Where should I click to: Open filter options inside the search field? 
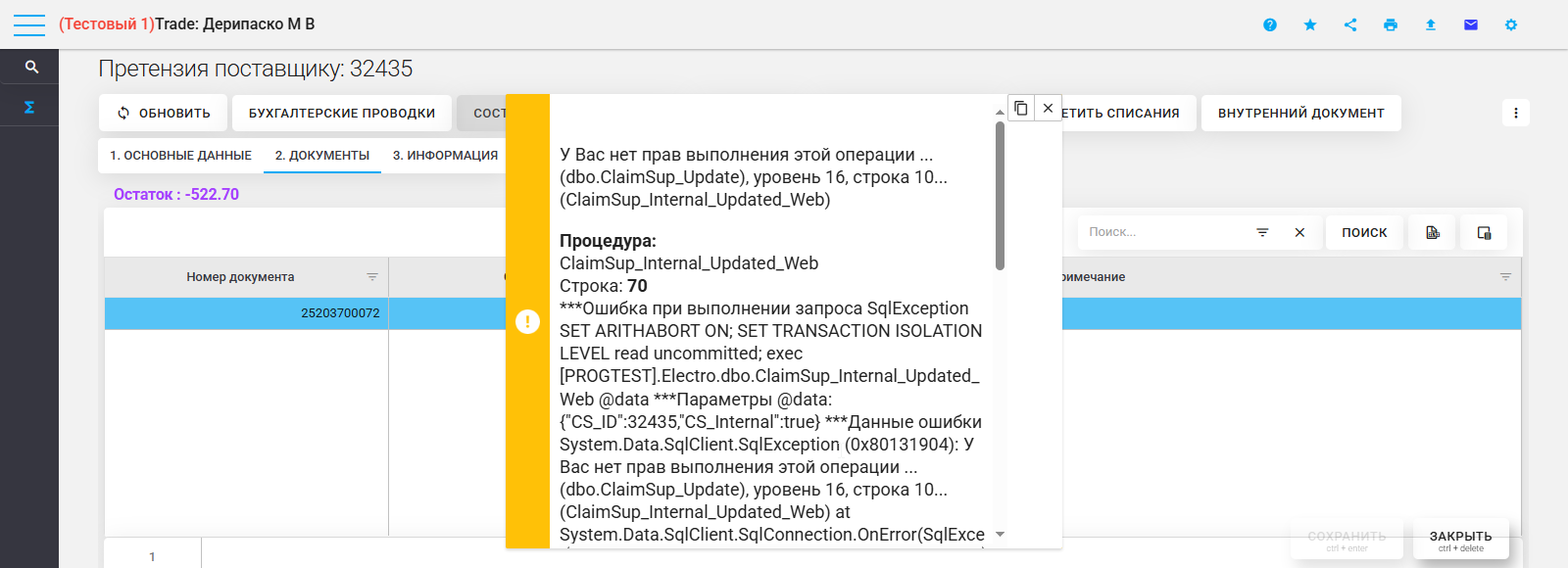pos(1262,232)
